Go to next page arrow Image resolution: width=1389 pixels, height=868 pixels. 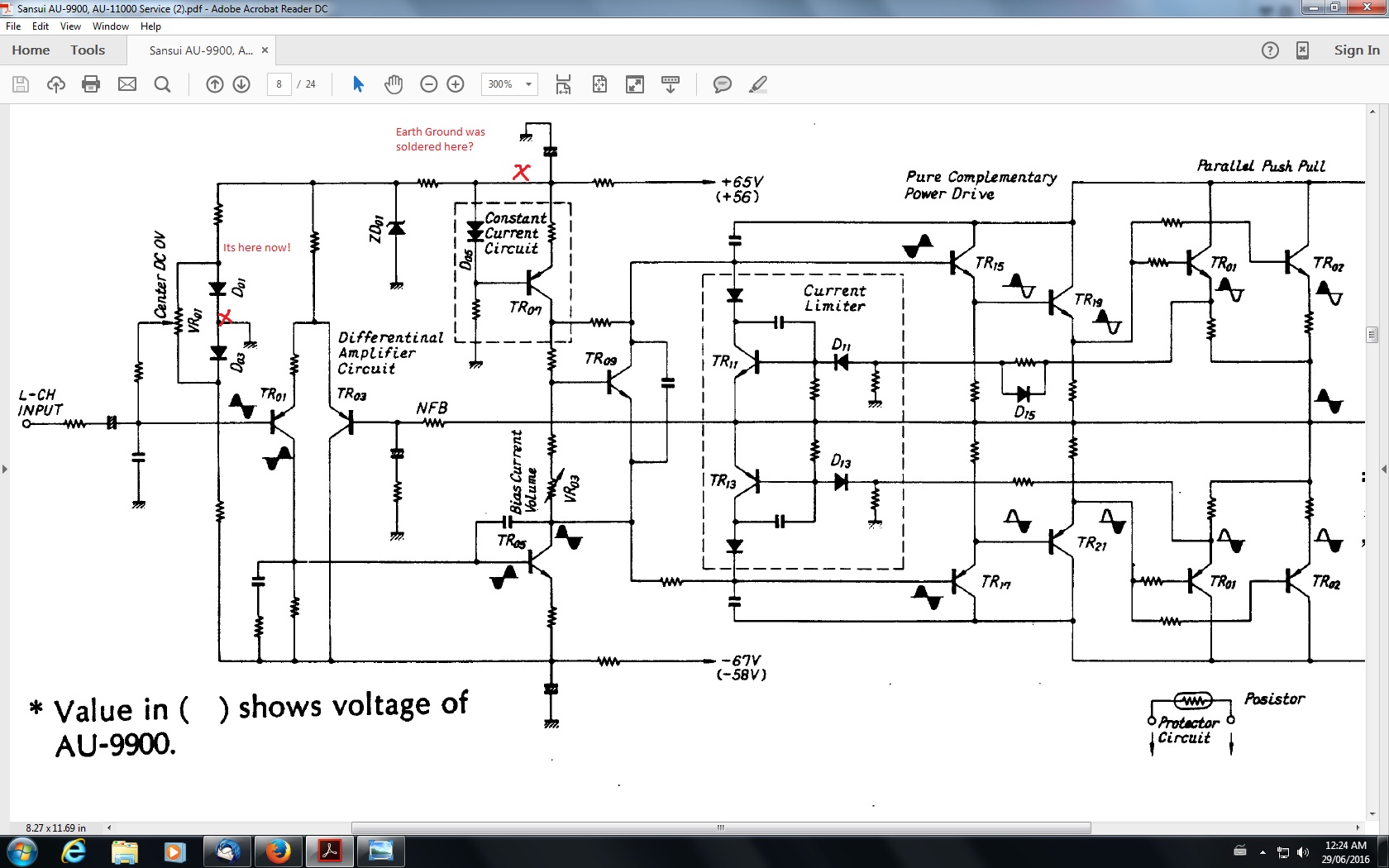[242, 84]
